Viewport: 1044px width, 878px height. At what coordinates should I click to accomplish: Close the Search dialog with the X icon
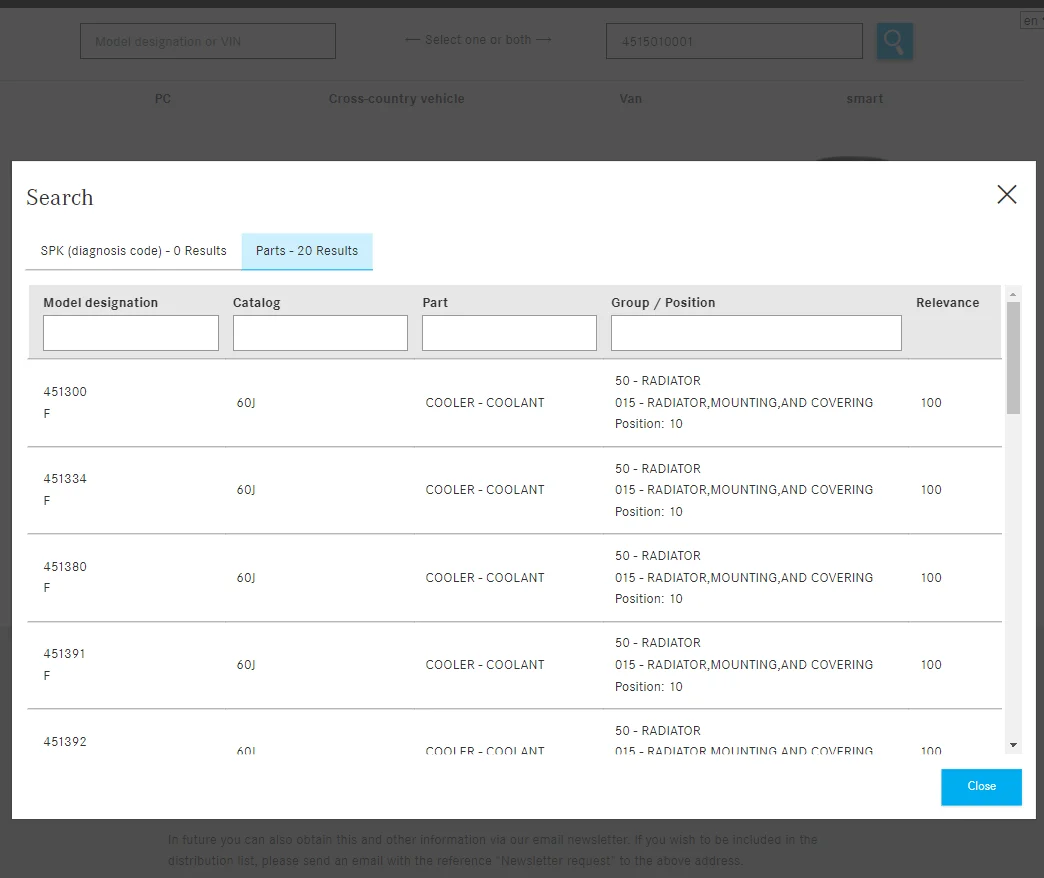tap(1006, 195)
